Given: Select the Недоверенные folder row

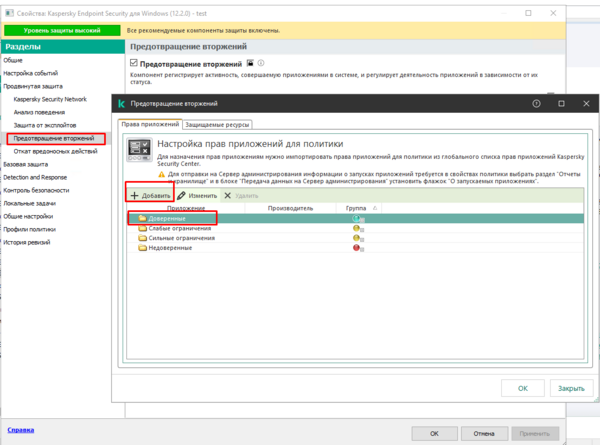Looking at the screenshot, I should coord(355,248).
